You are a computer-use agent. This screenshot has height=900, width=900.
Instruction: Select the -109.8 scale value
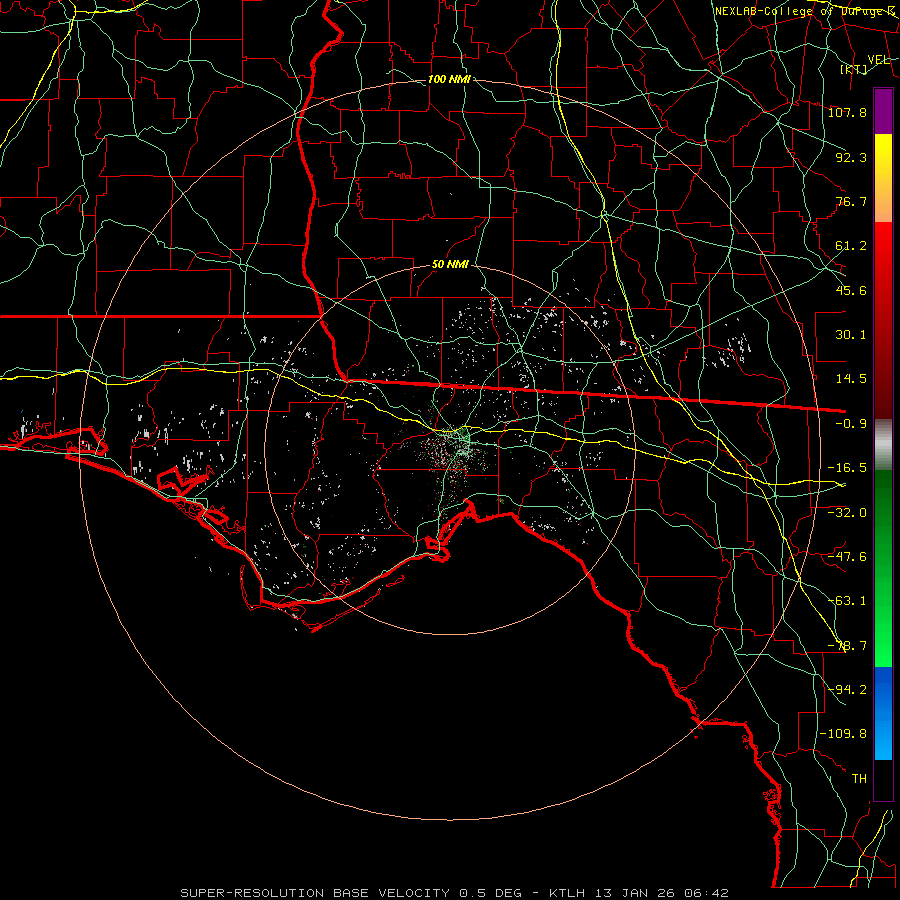tap(844, 734)
